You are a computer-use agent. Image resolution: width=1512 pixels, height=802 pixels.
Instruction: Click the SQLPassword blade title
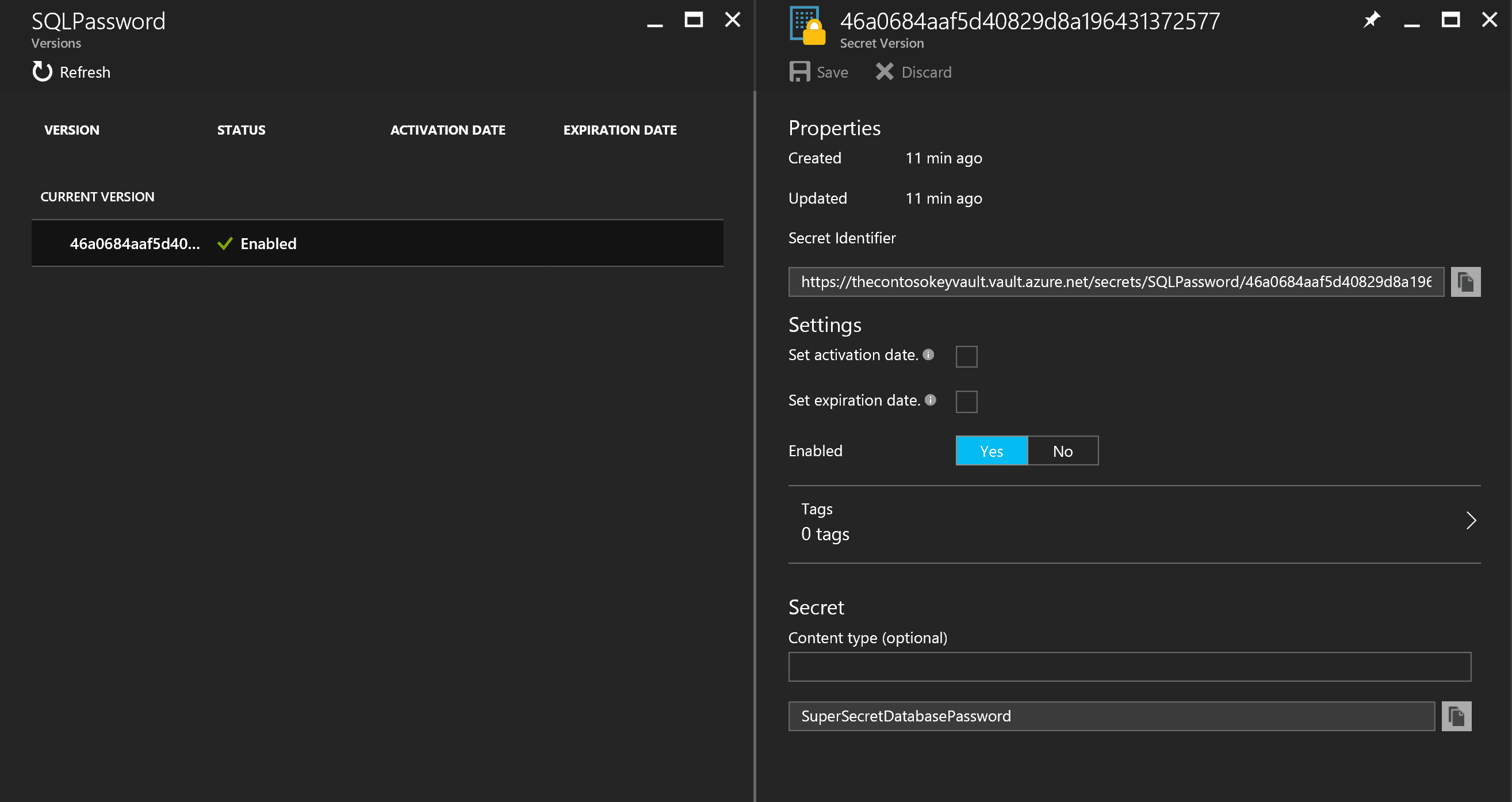click(x=98, y=21)
